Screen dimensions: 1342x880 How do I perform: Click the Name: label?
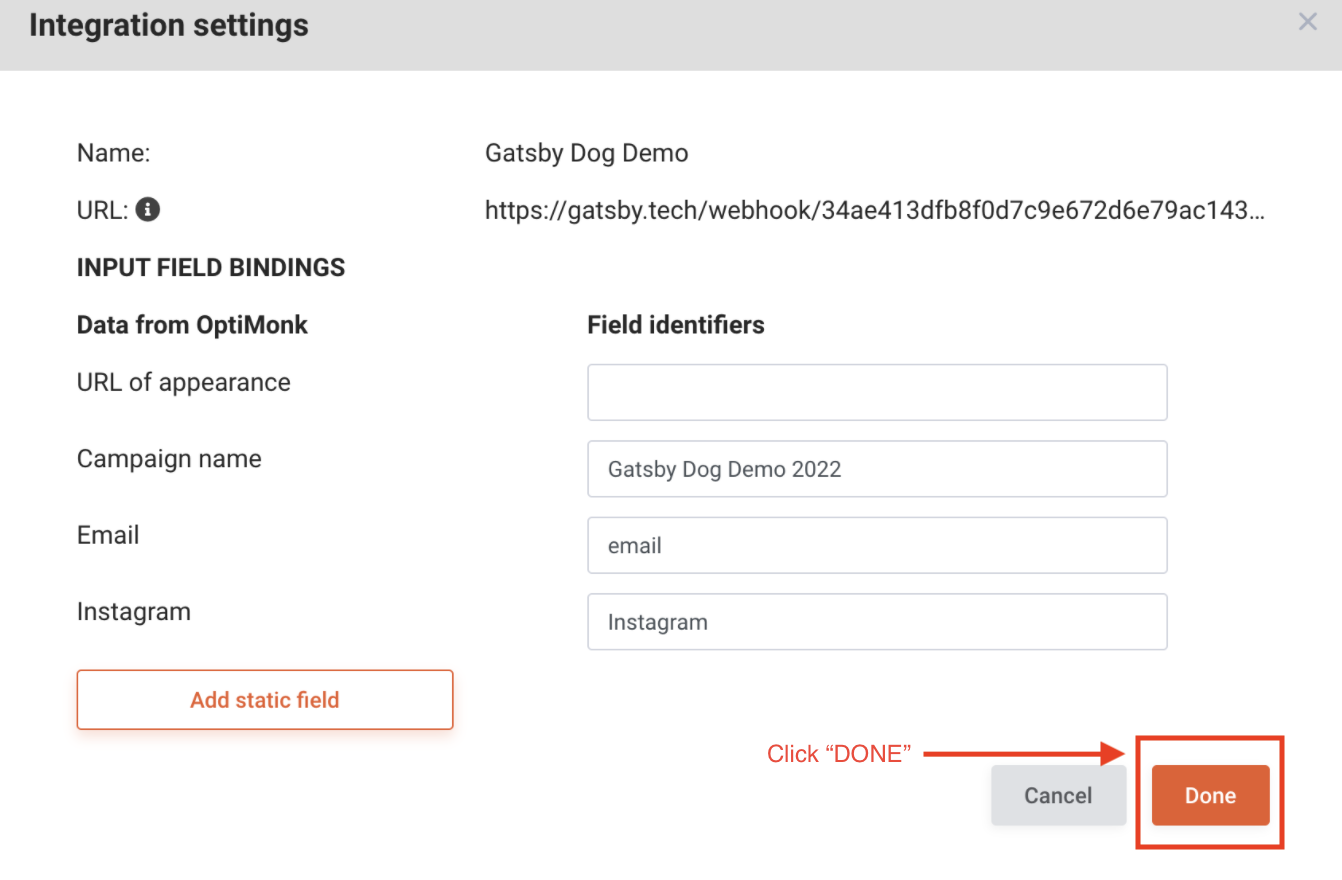coord(113,154)
